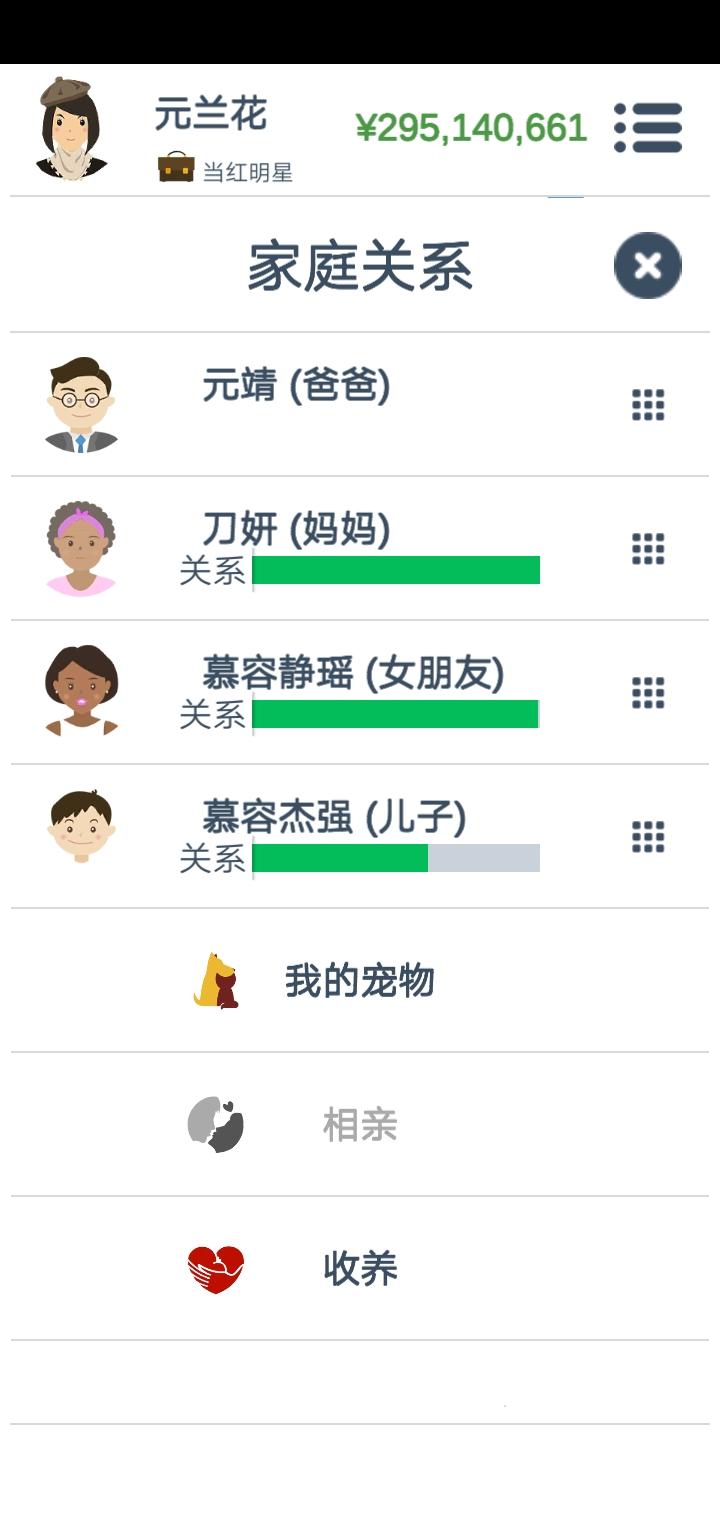Open the hamburger main menu
The image size is (720, 1520).
coord(648,128)
